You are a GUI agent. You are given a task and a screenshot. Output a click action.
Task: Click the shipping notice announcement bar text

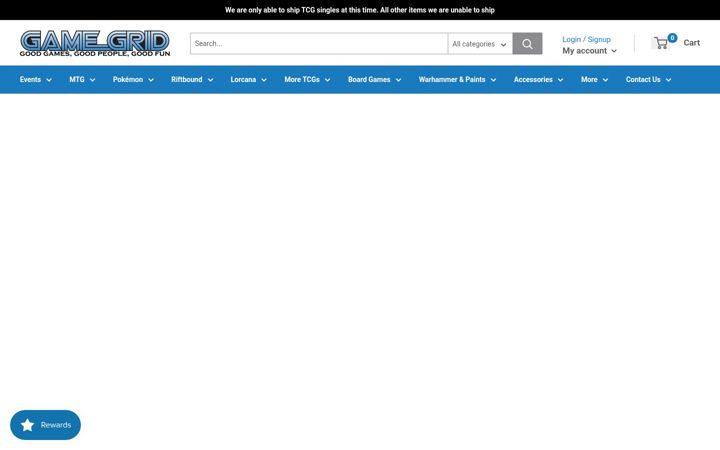[x=360, y=10]
